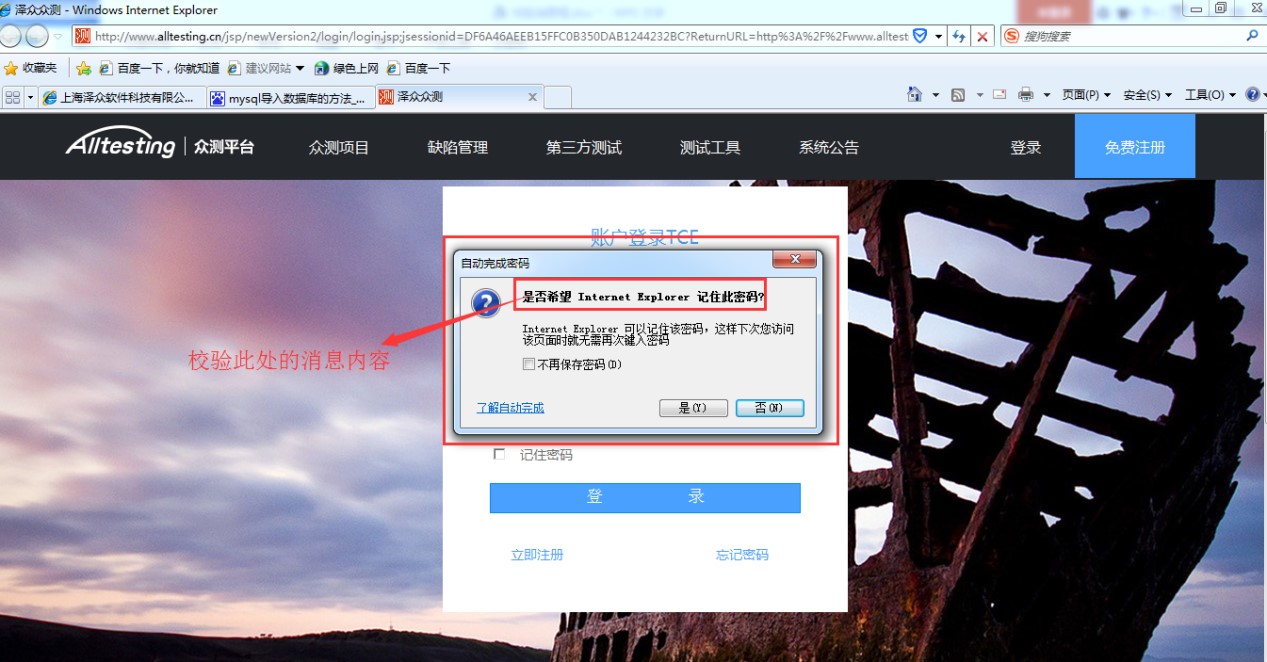Viewport: 1267px width, 662px height.
Task: Click the 登录 link in the header
Action: pos(1026,147)
